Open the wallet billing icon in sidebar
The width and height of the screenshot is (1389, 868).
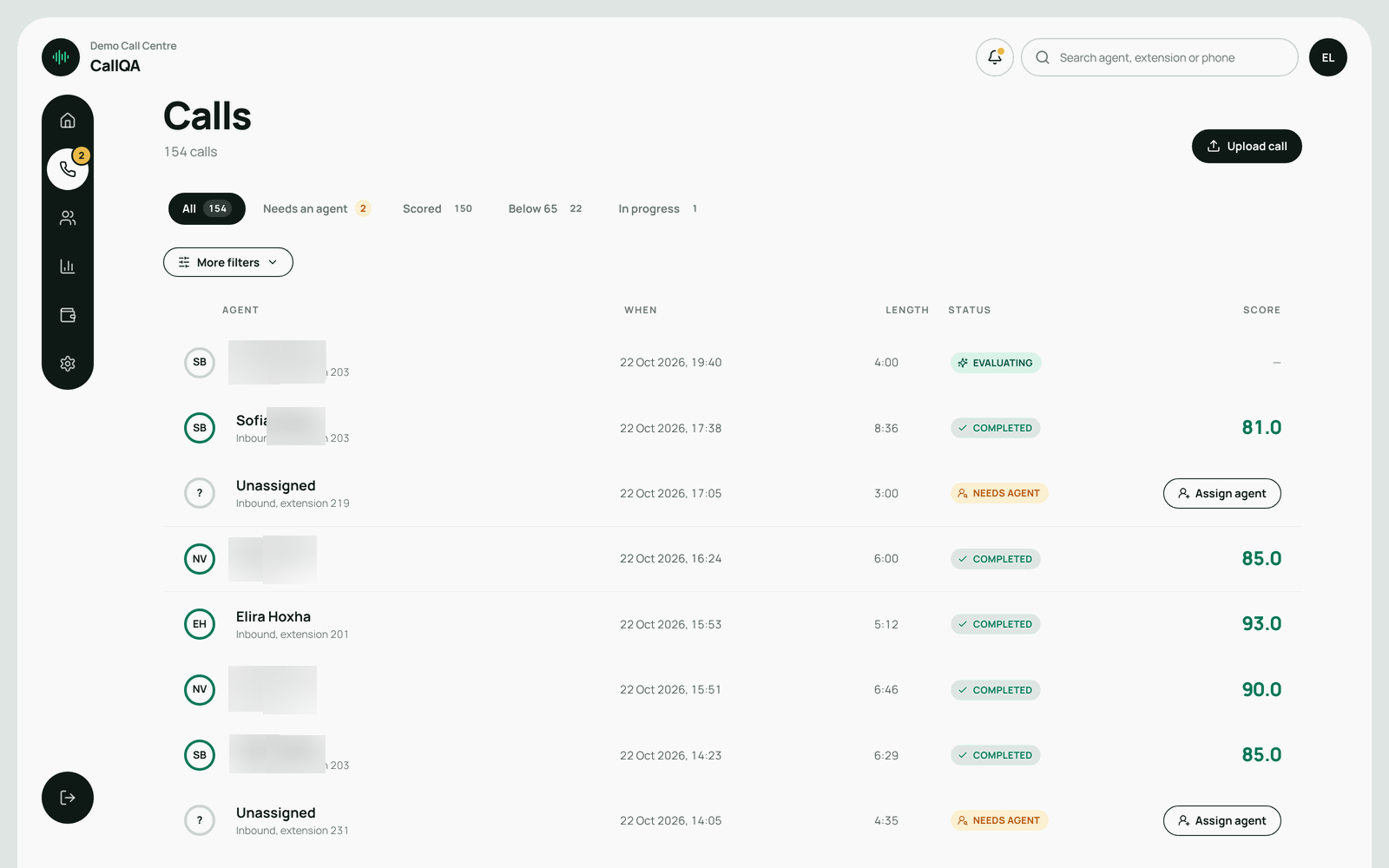click(68, 315)
